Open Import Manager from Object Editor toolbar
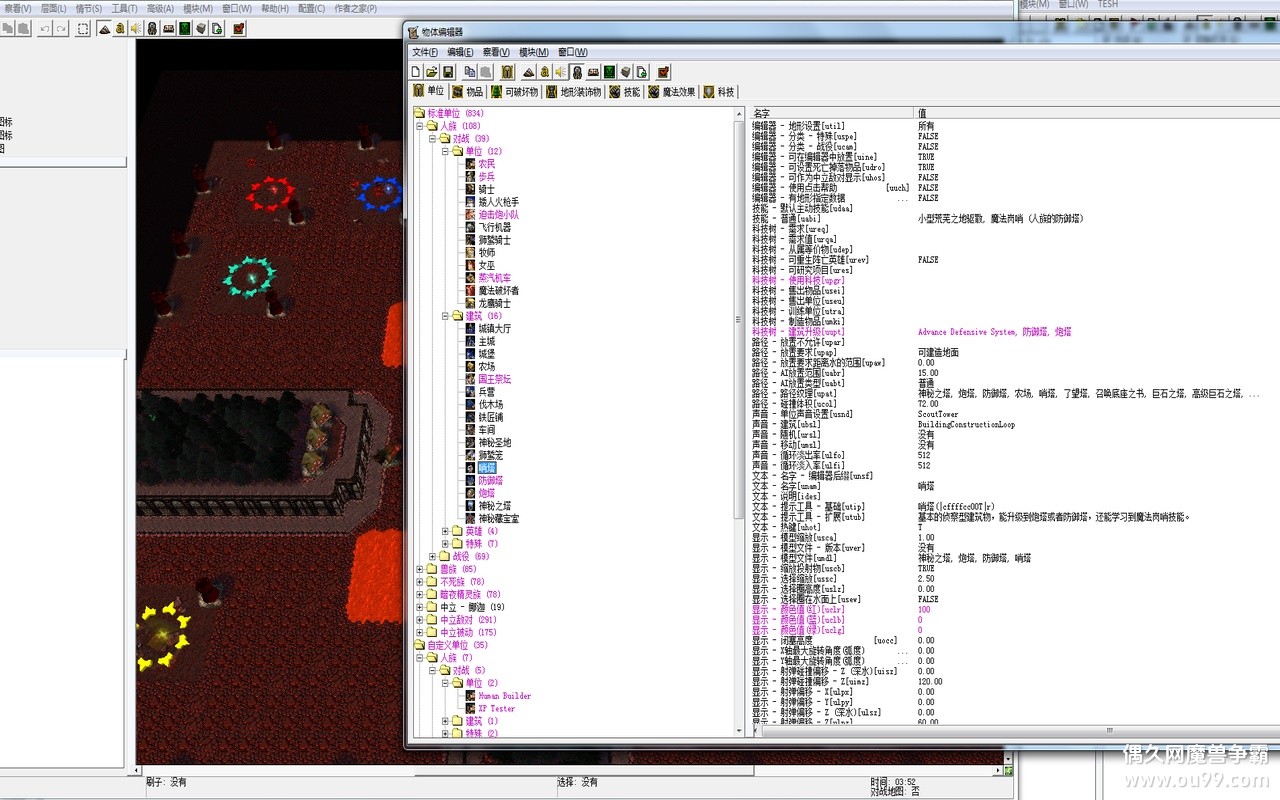The image size is (1280, 800). 641,72
